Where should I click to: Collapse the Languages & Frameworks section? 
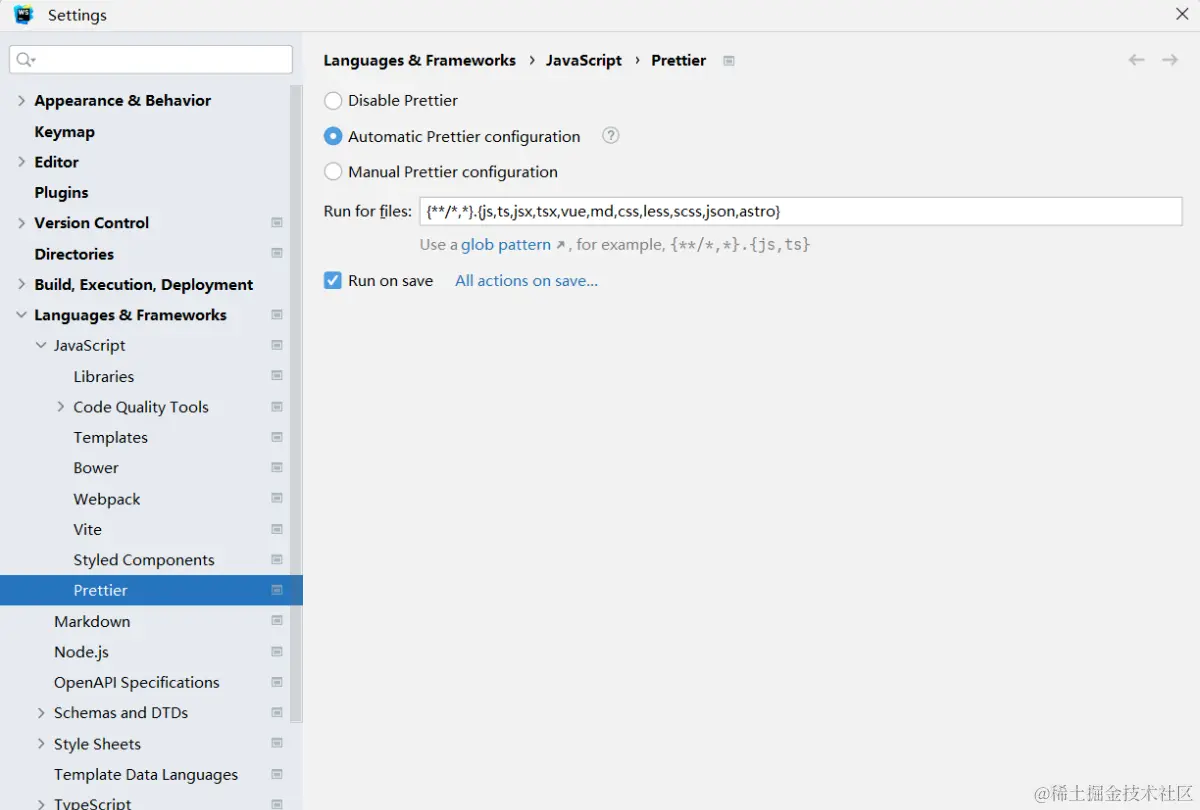pyautogui.click(x=21, y=315)
